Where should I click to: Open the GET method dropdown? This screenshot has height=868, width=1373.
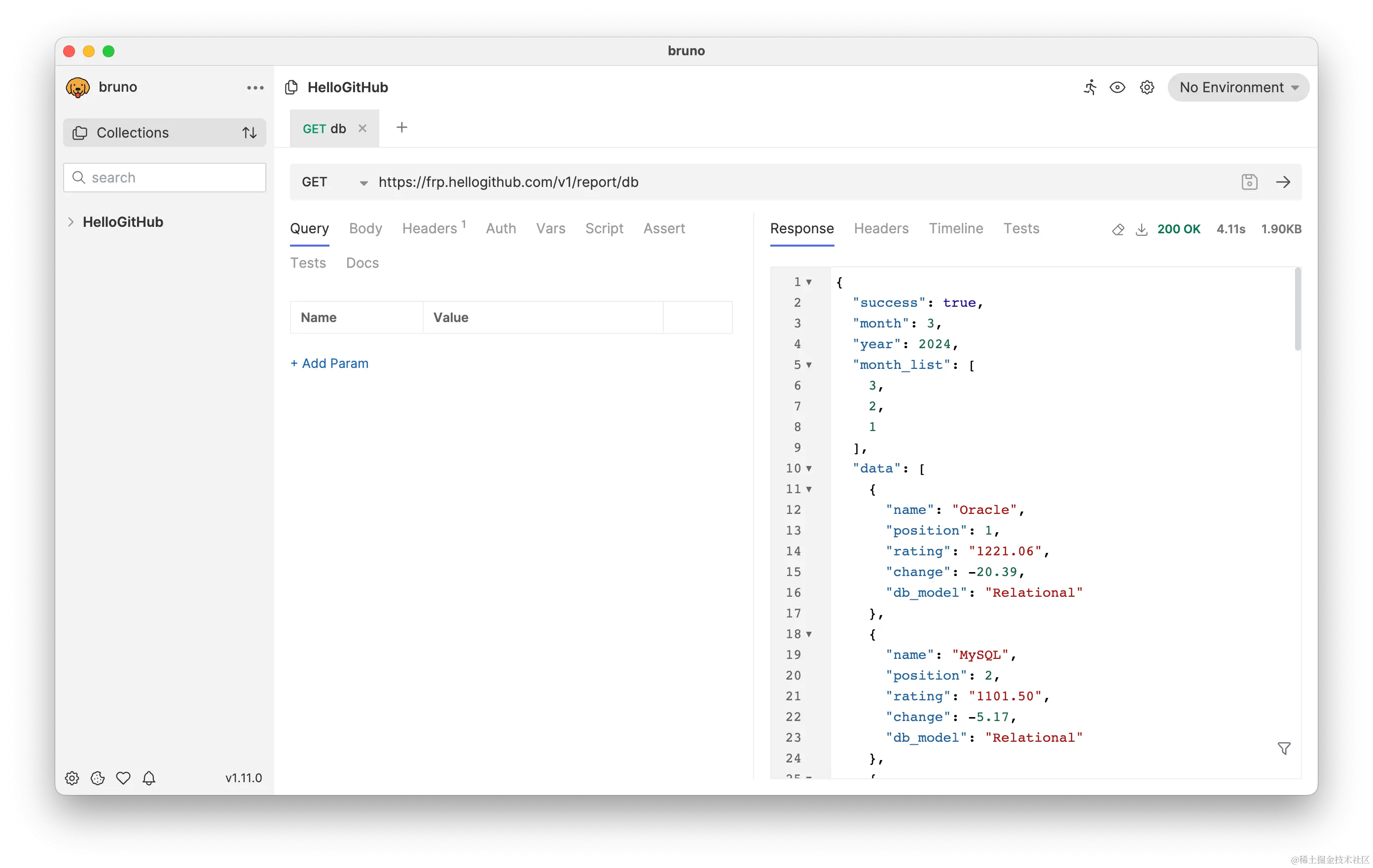tap(363, 183)
